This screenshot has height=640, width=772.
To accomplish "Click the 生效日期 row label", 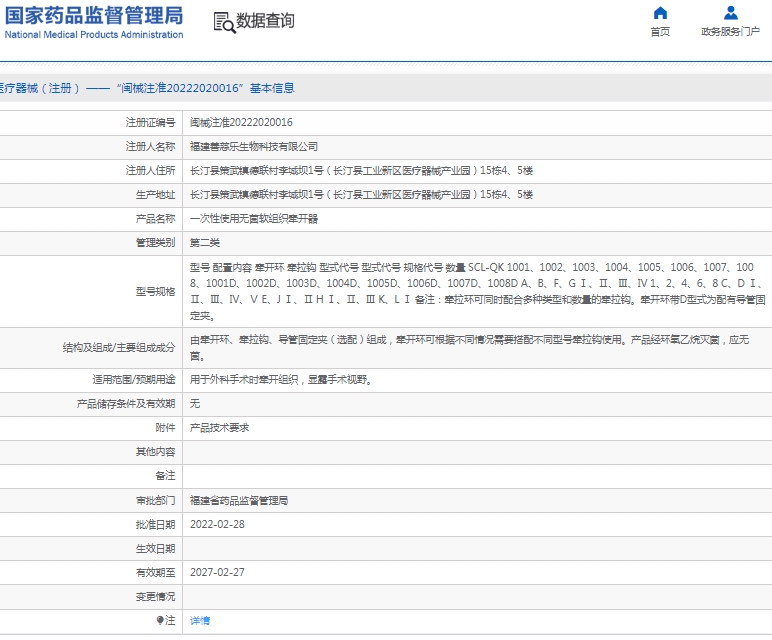I will [156, 548].
